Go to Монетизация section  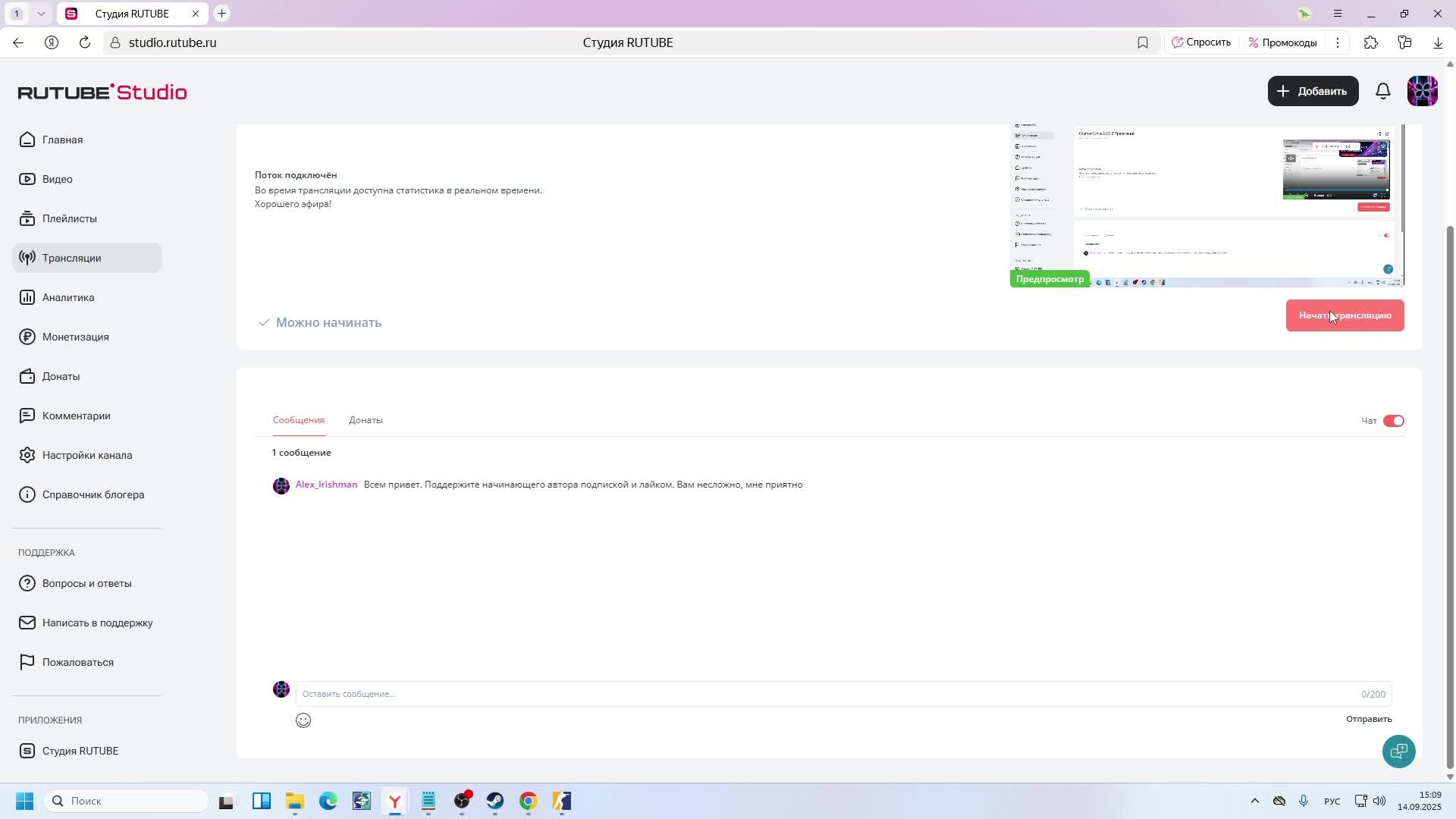(x=75, y=337)
